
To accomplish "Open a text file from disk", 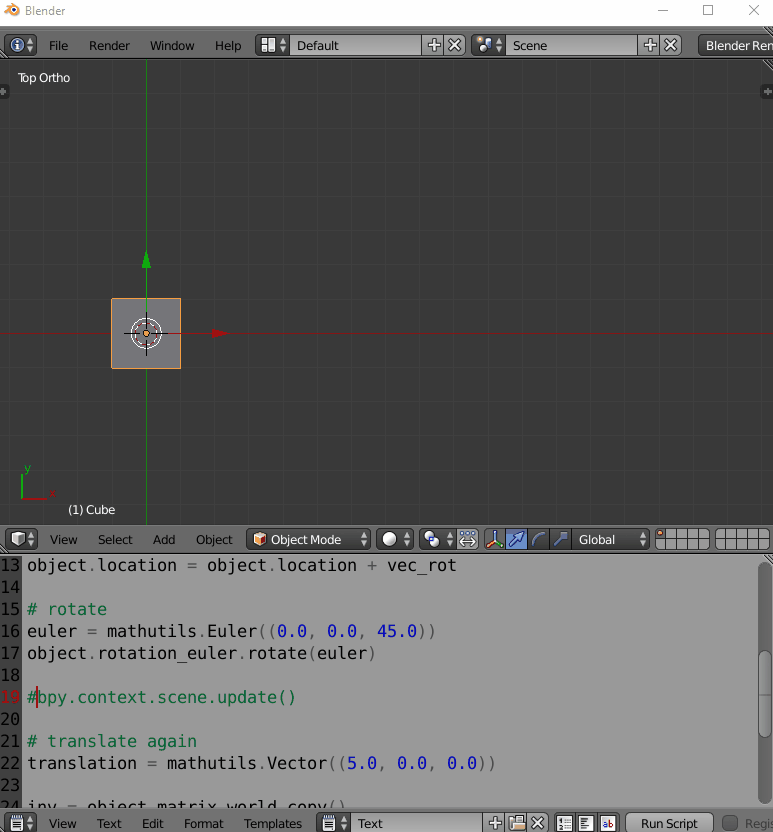I will [517, 823].
